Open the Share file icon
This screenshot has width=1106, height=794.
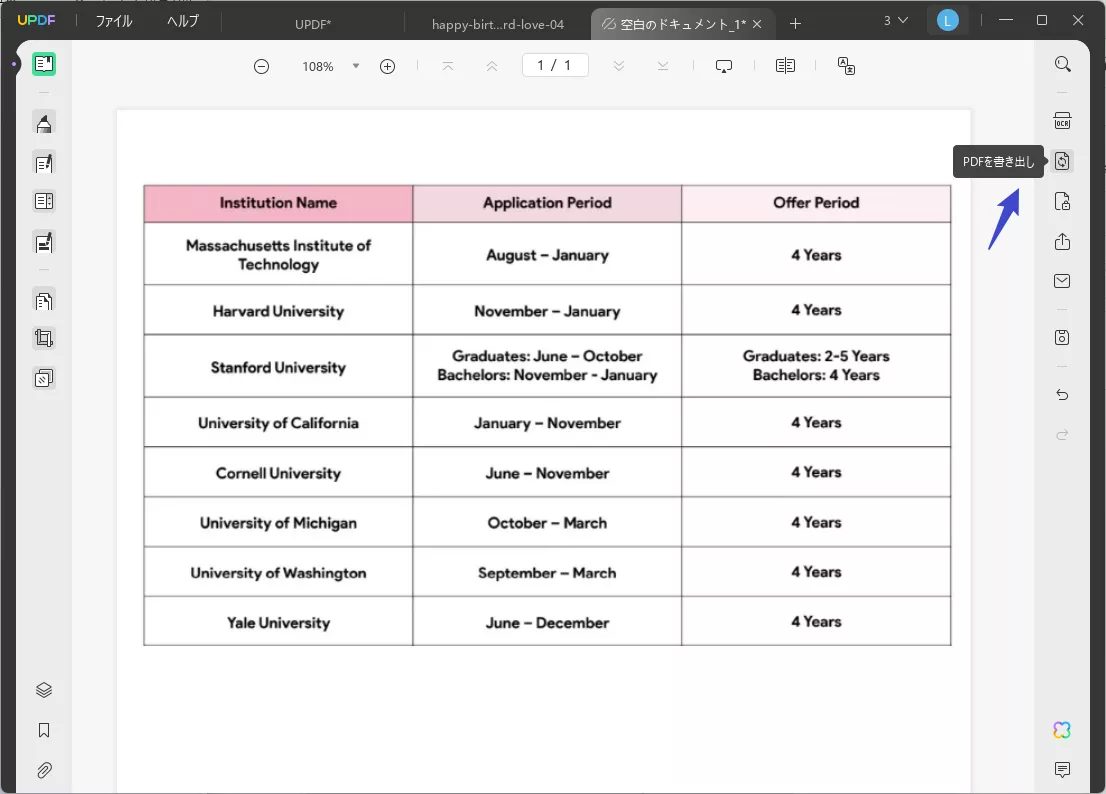click(x=1062, y=242)
